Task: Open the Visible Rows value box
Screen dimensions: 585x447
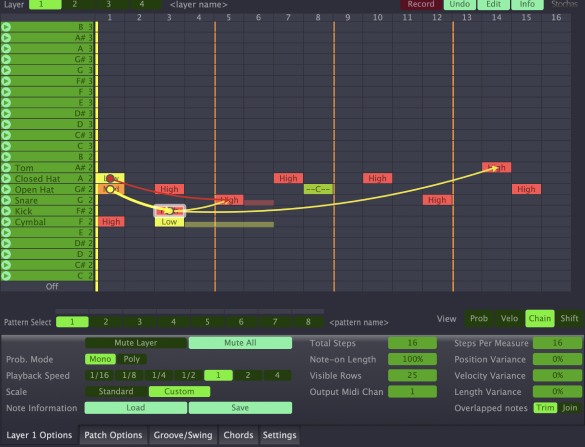Action: 412,375
